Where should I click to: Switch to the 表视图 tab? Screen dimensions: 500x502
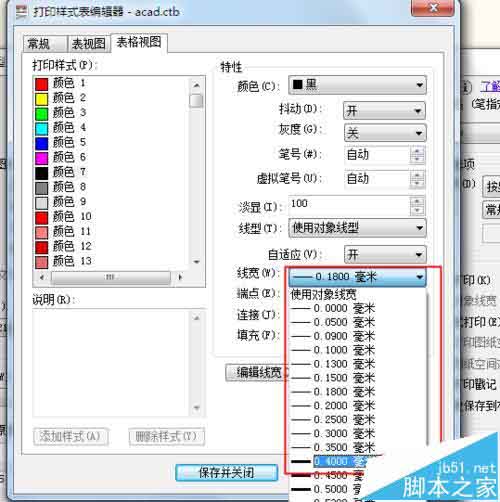[89, 44]
